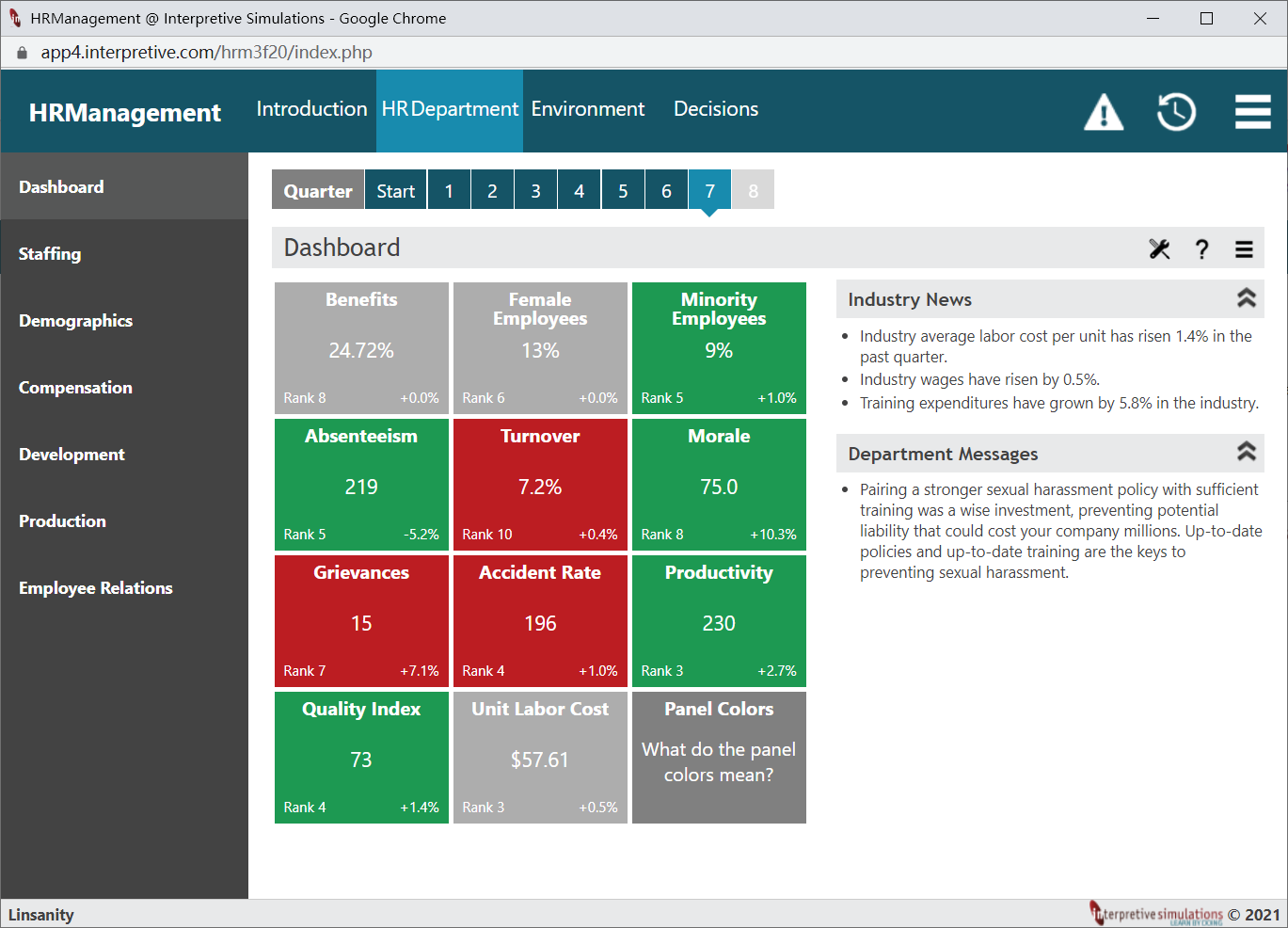Collapse the Industry News section
This screenshot has height=928, width=1288.
1247,298
